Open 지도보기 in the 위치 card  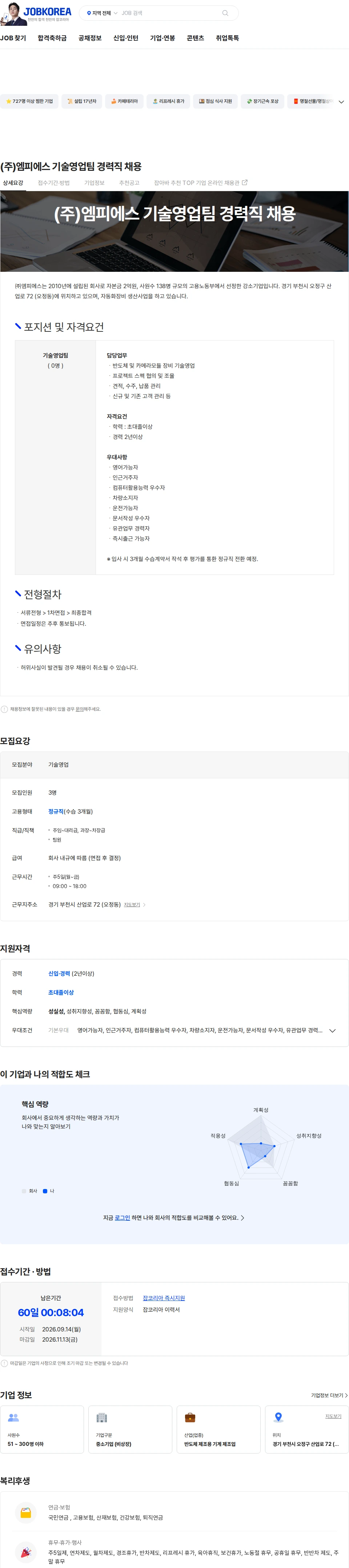(333, 1416)
